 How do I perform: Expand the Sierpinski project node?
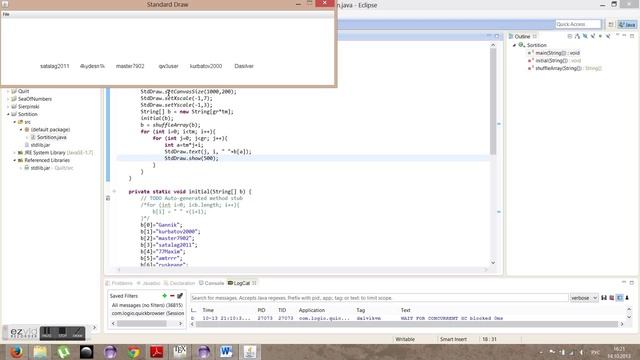click(x=8, y=107)
